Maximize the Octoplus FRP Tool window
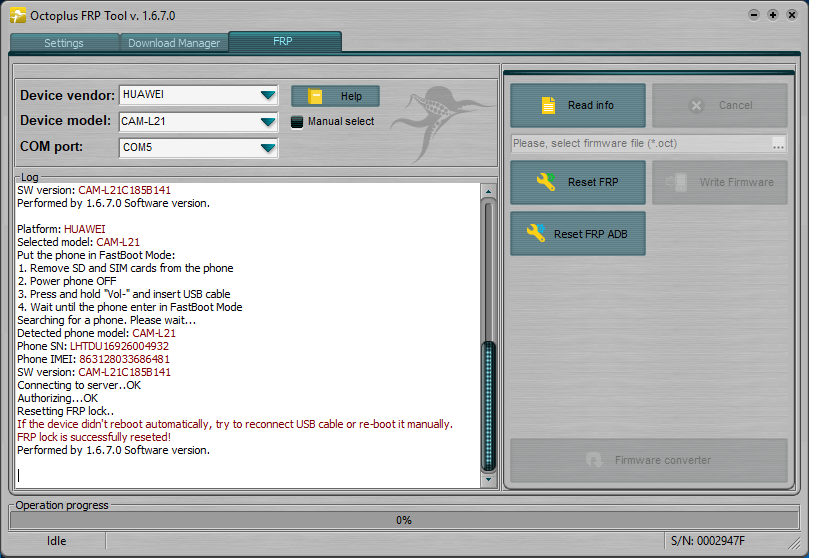This screenshot has height=558, width=819. coord(773,15)
